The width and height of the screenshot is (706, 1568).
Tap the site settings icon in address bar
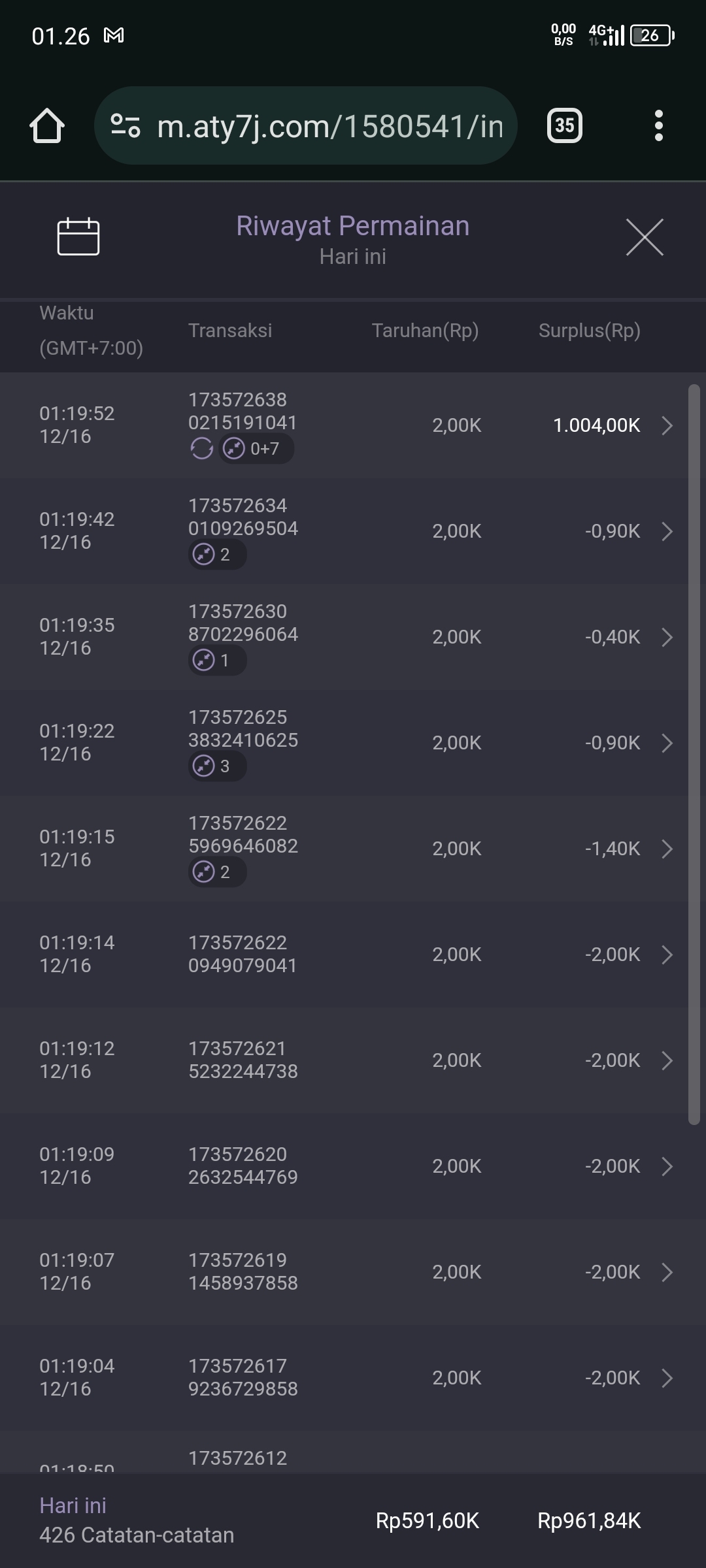[126, 125]
